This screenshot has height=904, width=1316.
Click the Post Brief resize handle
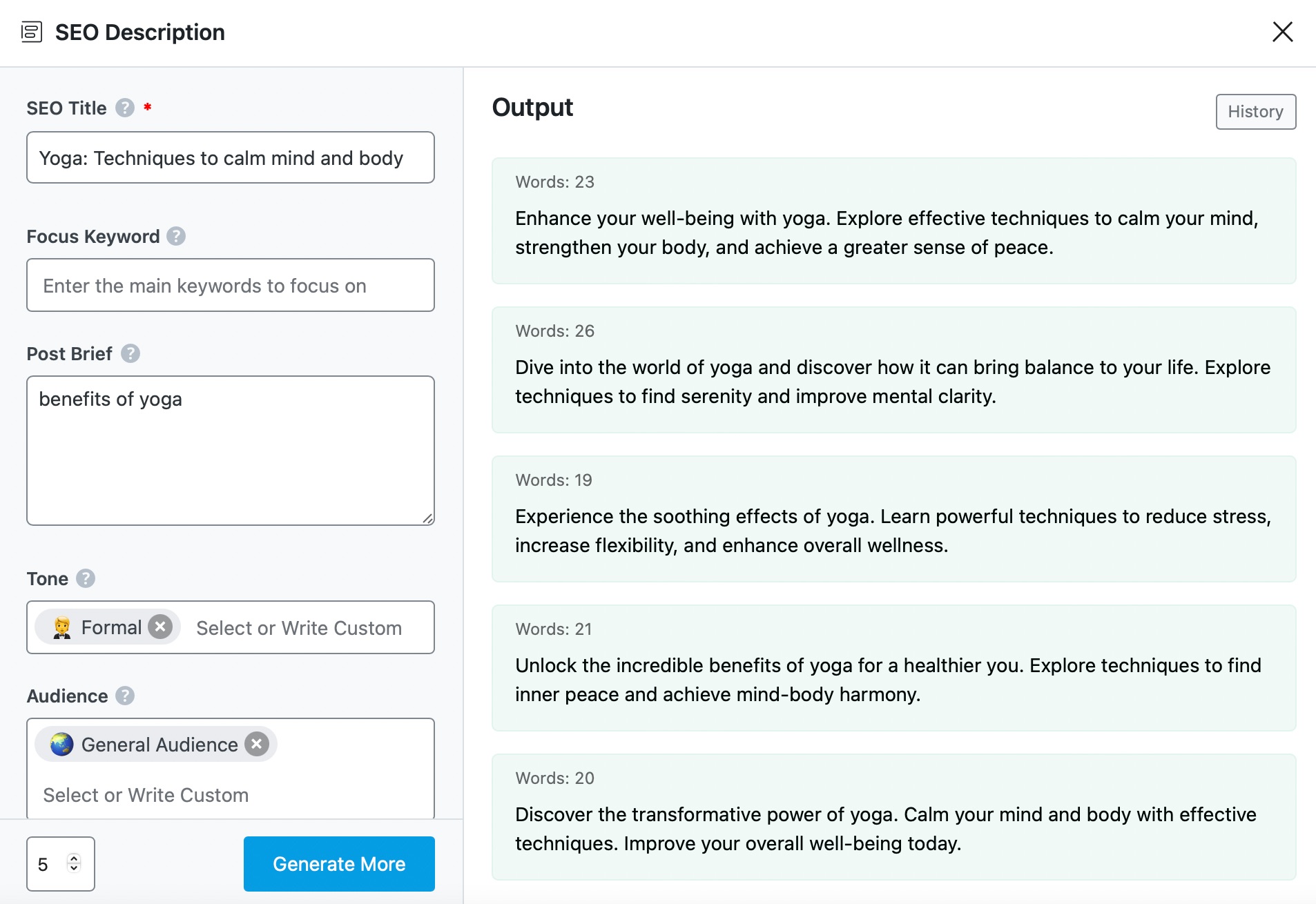pyautogui.click(x=428, y=519)
